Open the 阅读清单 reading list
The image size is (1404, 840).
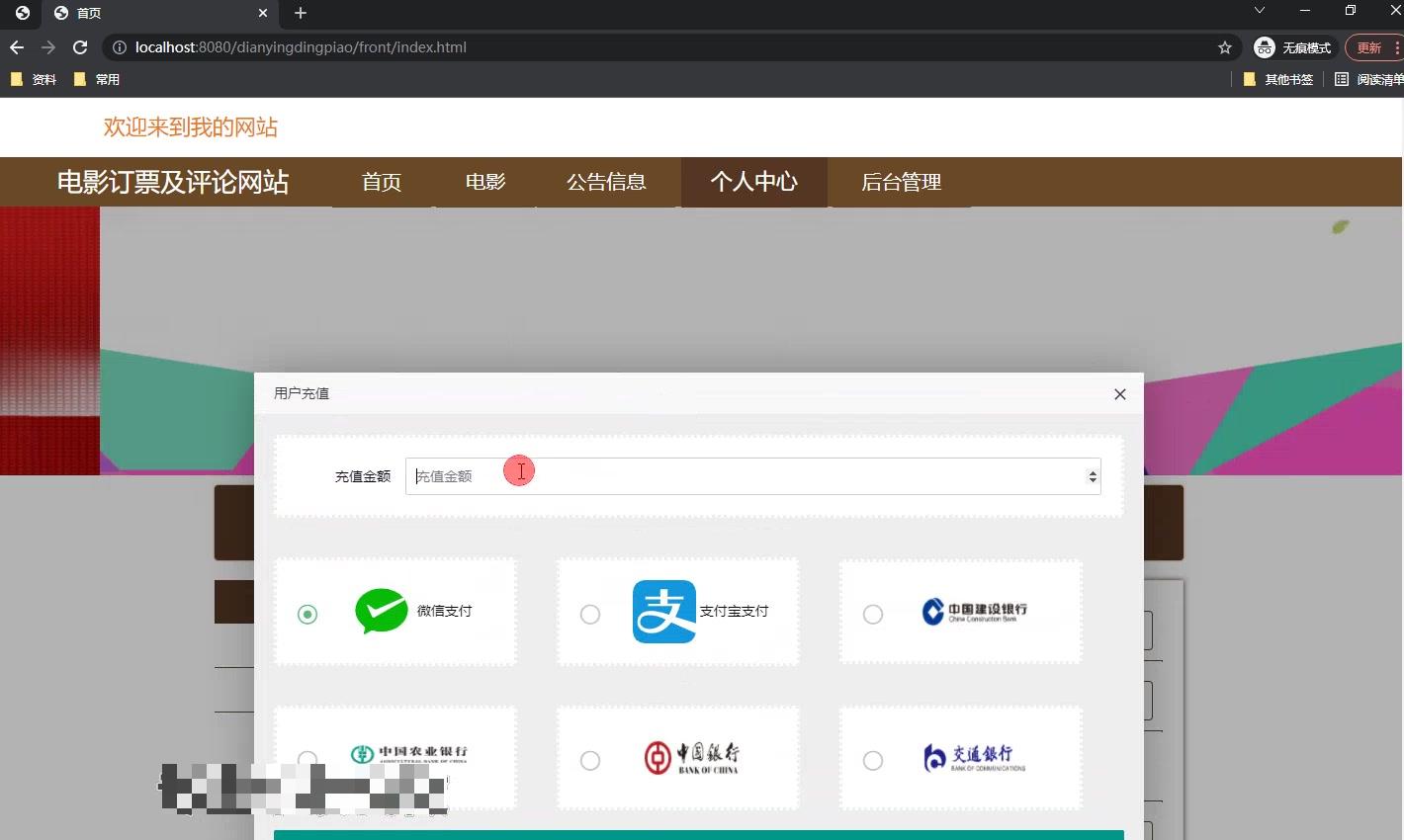tap(1368, 79)
